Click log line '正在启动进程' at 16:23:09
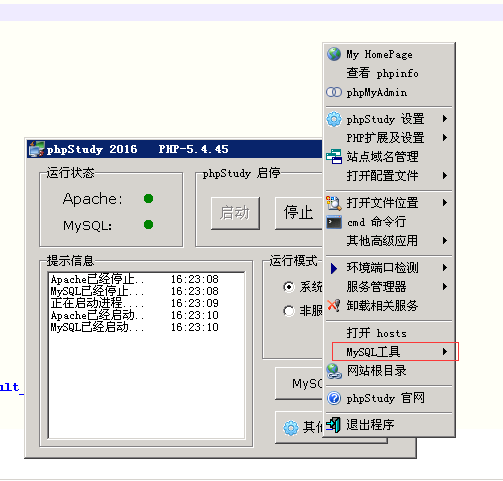503x481 pixels. (134, 303)
